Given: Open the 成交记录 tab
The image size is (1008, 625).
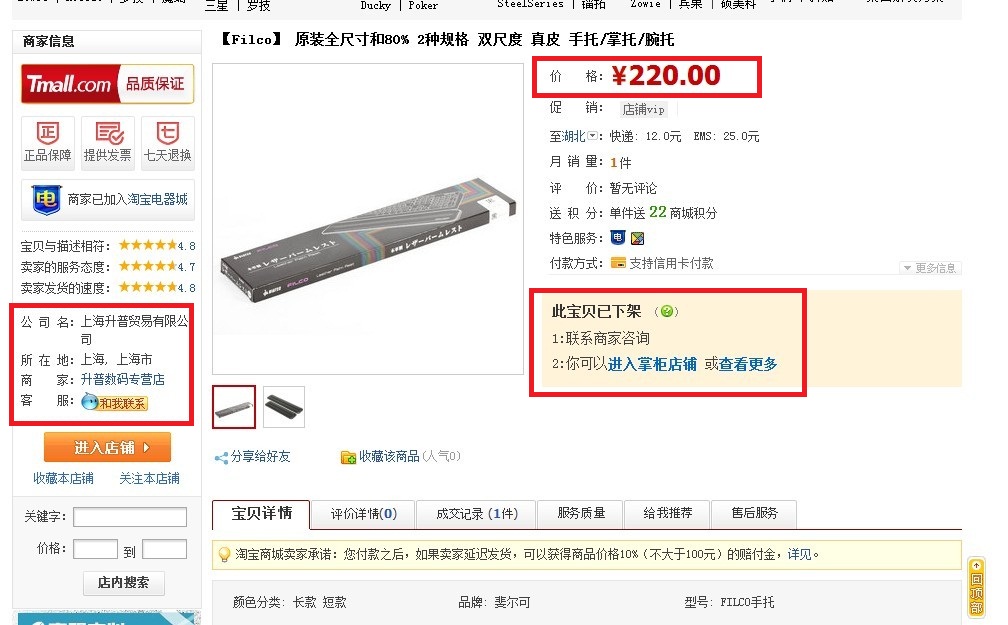Looking at the screenshot, I should (476, 514).
